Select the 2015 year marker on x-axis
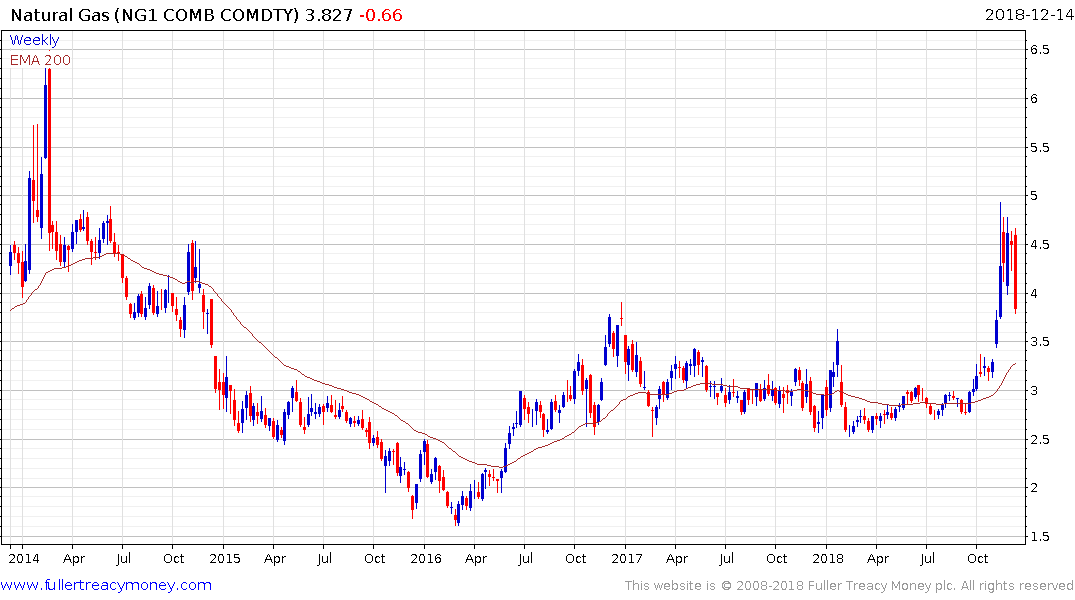This screenshot has height=600, width=1075. click(x=225, y=558)
